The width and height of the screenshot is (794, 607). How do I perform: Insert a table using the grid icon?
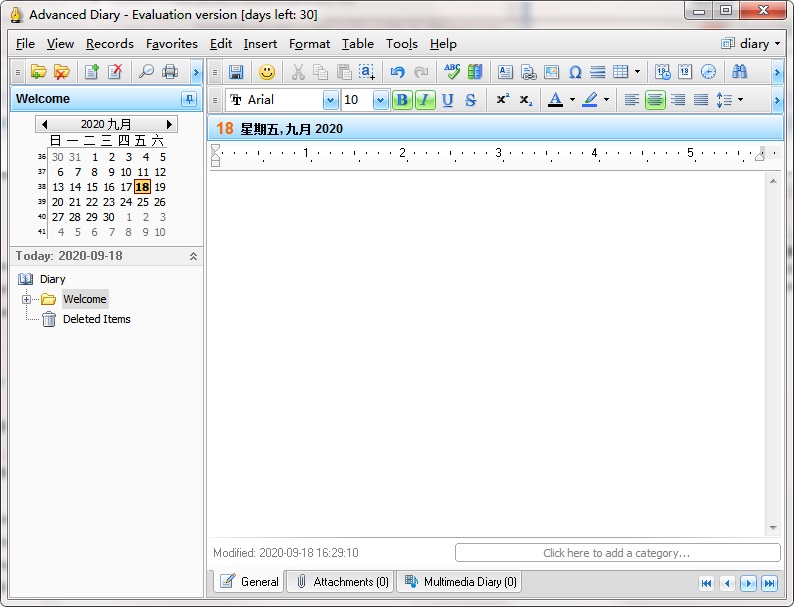(x=621, y=72)
